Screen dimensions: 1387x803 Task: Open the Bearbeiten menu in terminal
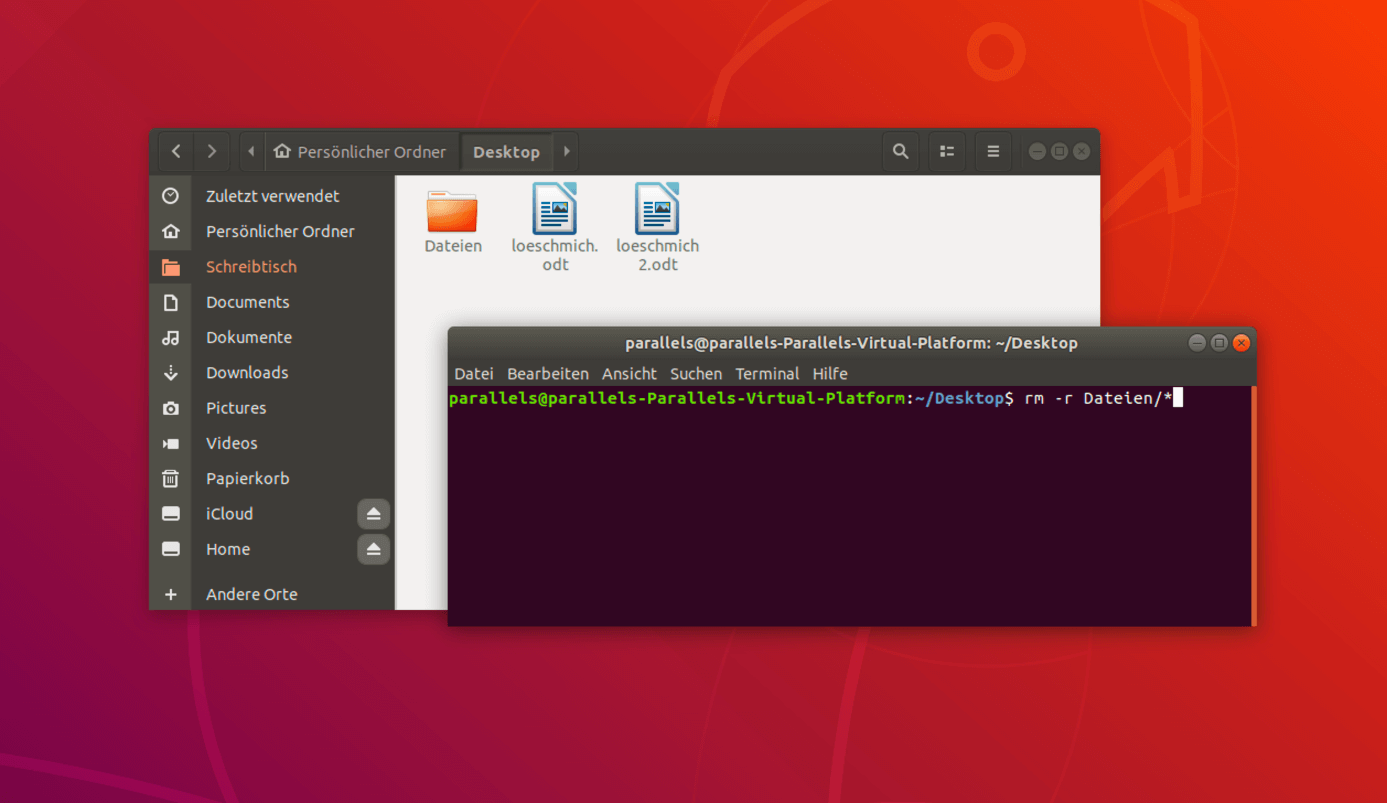pos(547,374)
